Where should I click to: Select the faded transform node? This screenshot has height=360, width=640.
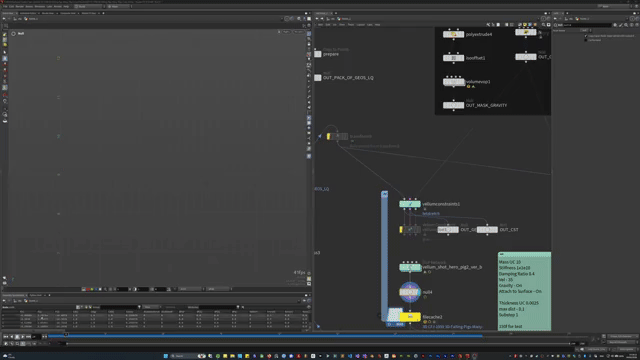click(337, 136)
